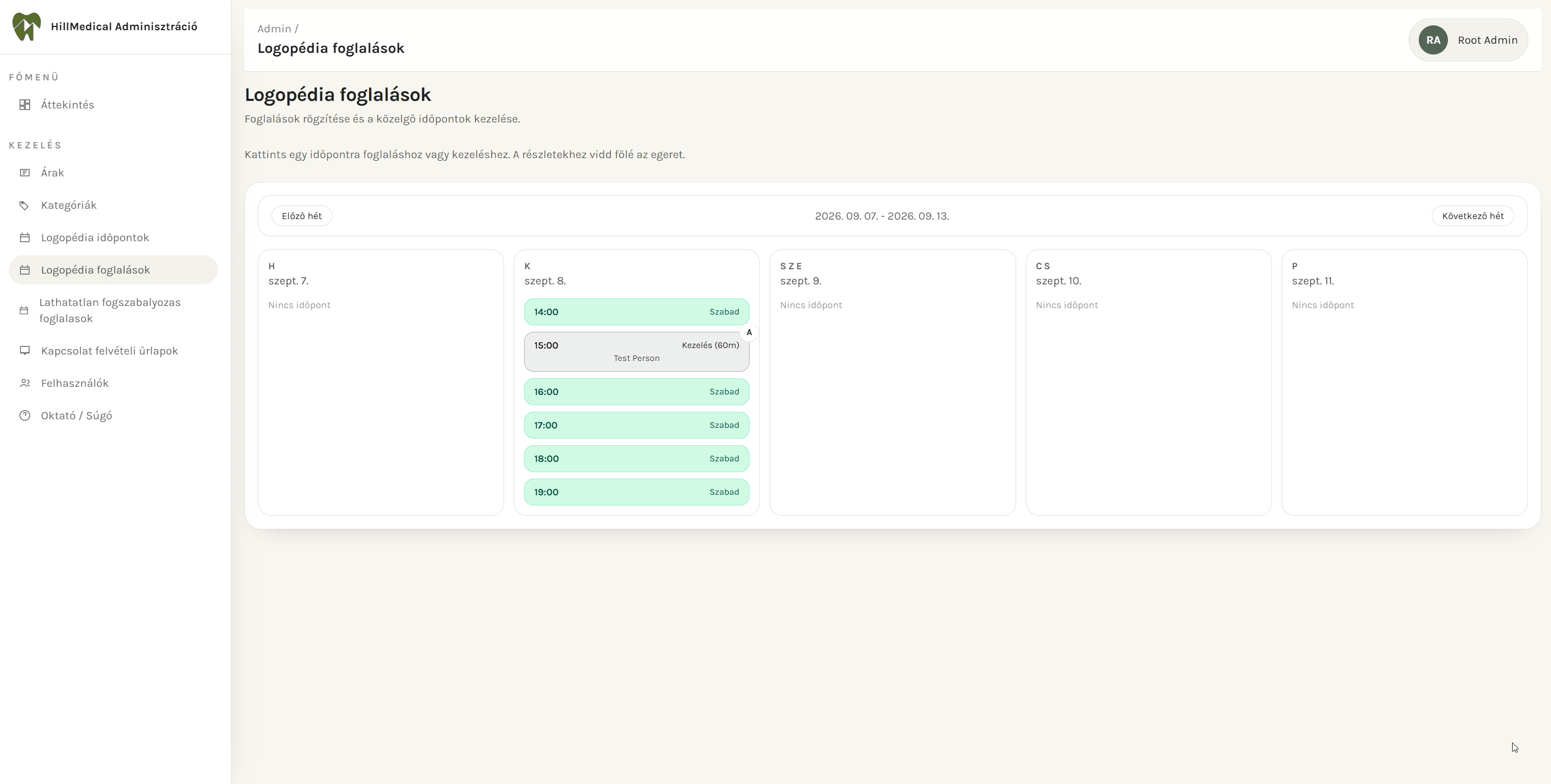This screenshot has width=1551, height=784.
Task: Click the Oktató / Súgó help icon
Action: point(25,416)
